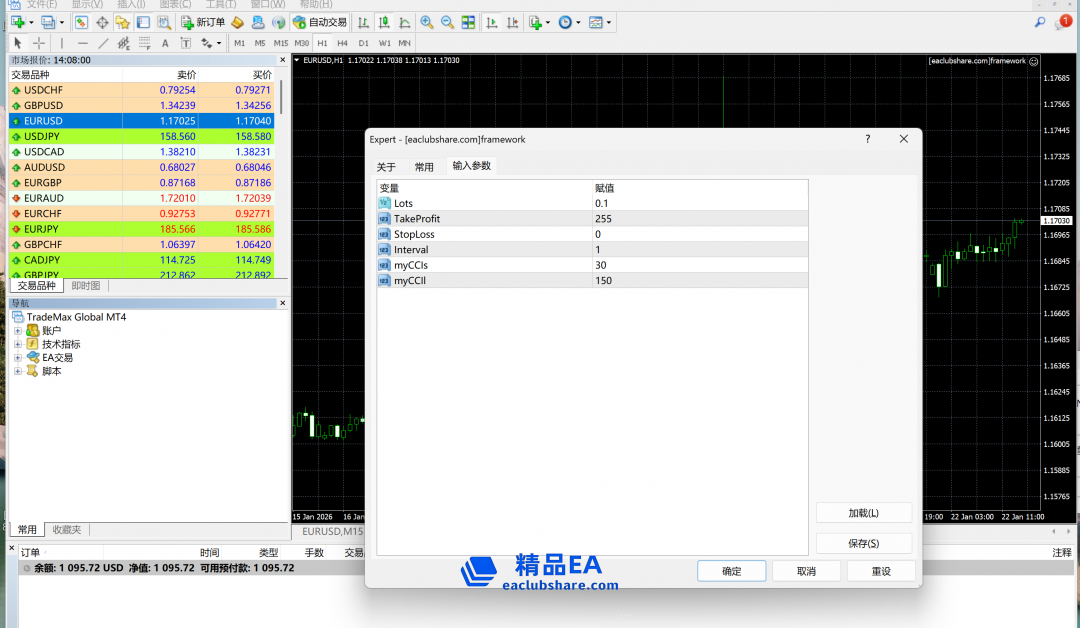Select the TakeProfit value field 255
This screenshot has width=1080, height=628.
pos(700,219)
